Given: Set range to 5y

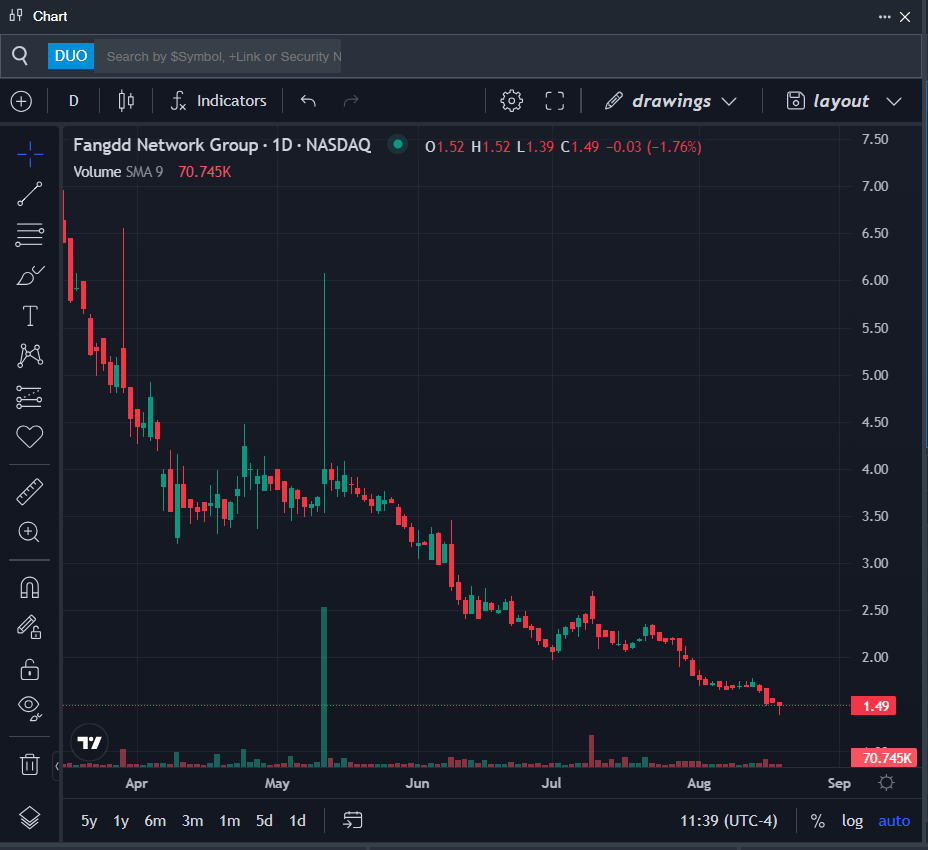Looking at the screenshot, I should (x=89, y=820).
